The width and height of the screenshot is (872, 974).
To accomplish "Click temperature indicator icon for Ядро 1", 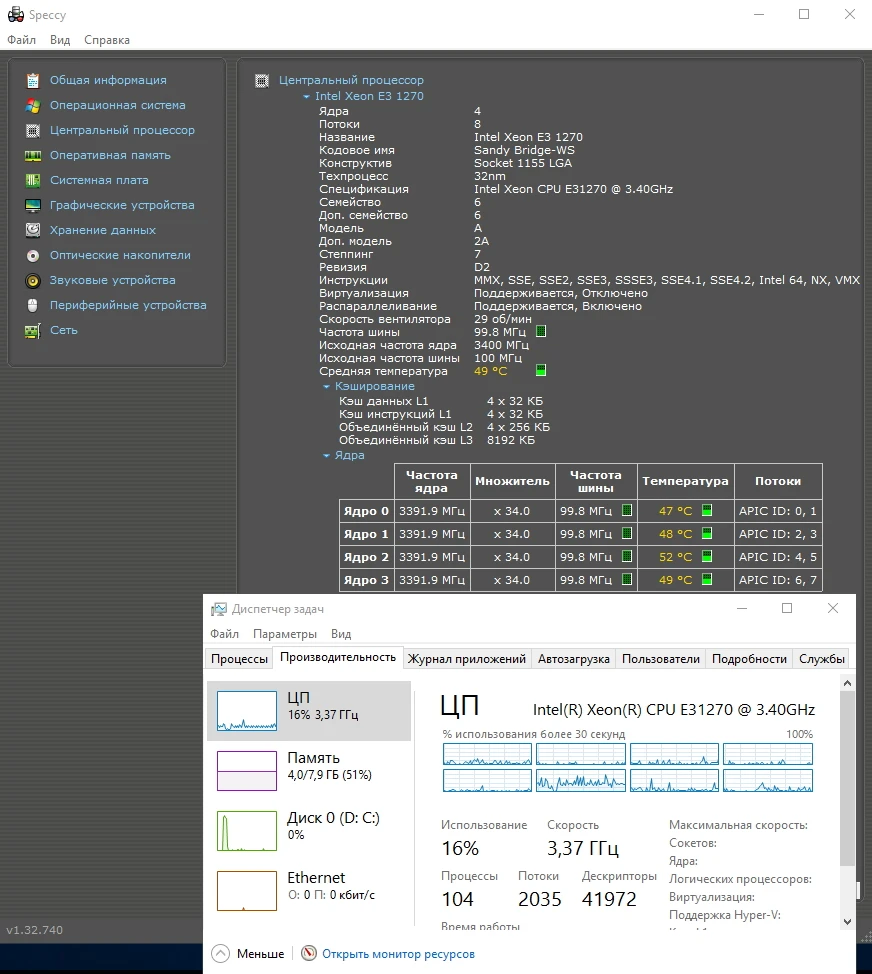I will (x=707, y=534).
